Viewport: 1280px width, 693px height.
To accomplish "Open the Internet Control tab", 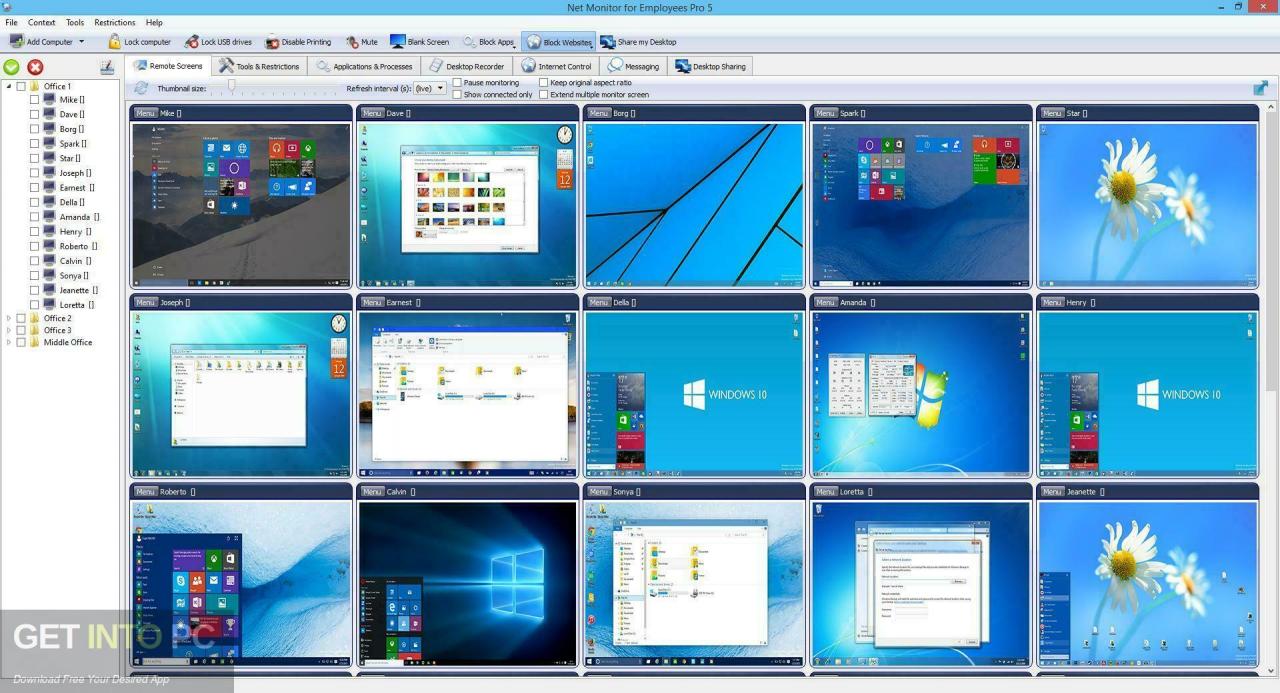I will [556, 66].
